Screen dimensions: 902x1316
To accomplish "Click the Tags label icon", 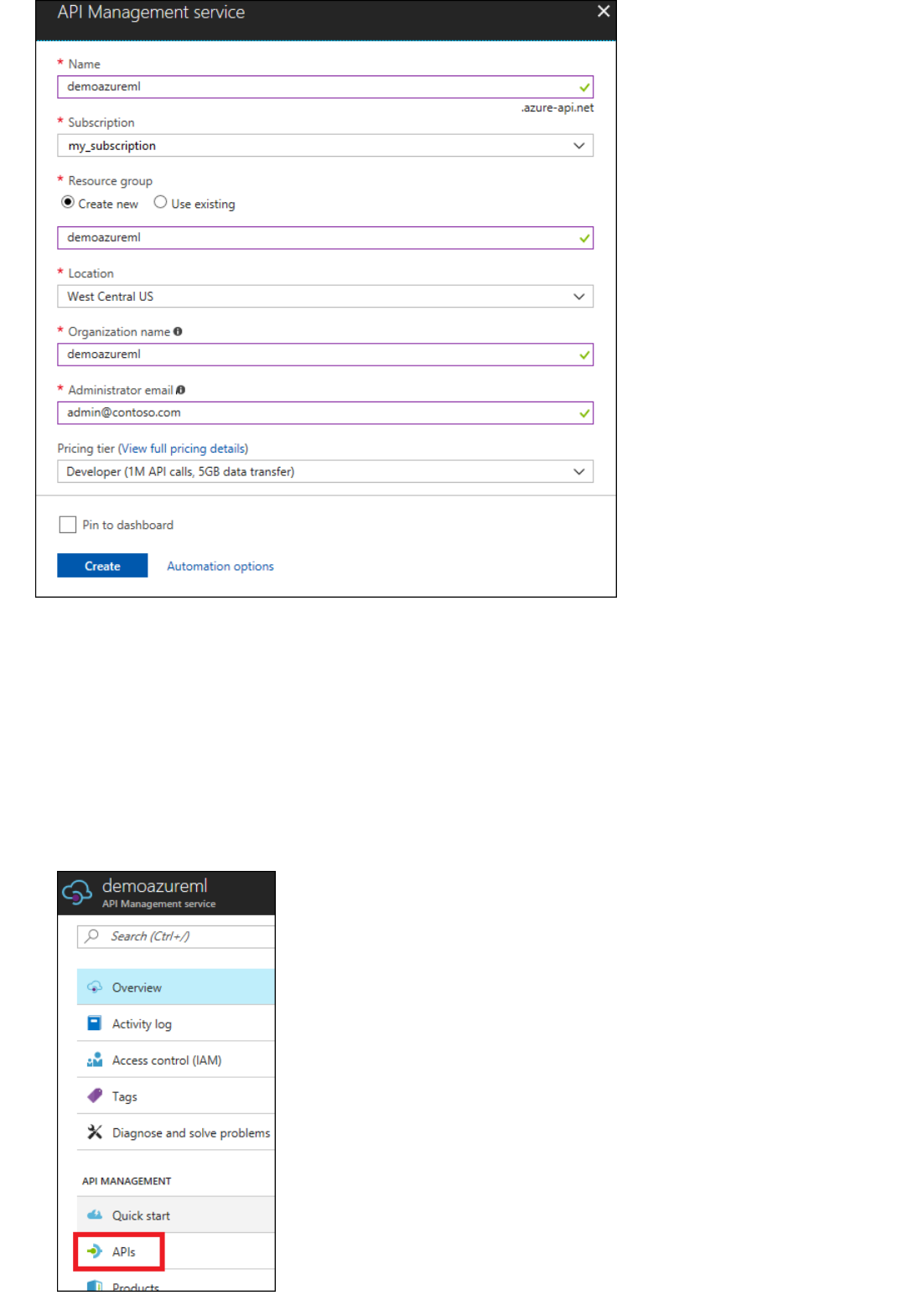I will pos(95,1096).
